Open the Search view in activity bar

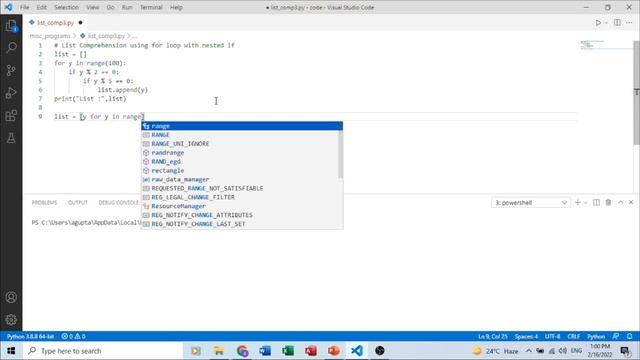click(11, 48)
